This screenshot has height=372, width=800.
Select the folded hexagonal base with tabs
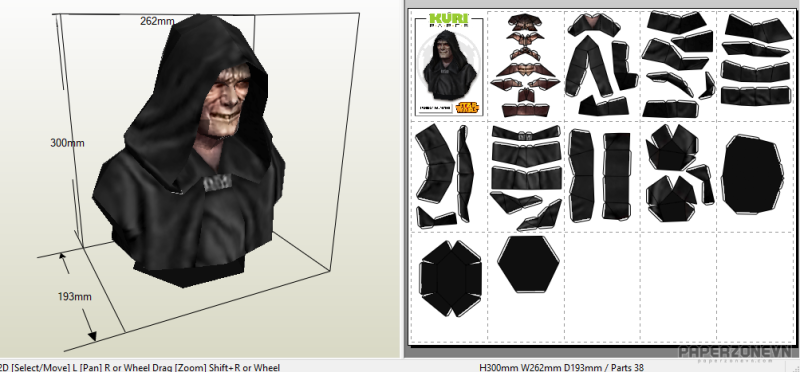click(x=451, y=279)
